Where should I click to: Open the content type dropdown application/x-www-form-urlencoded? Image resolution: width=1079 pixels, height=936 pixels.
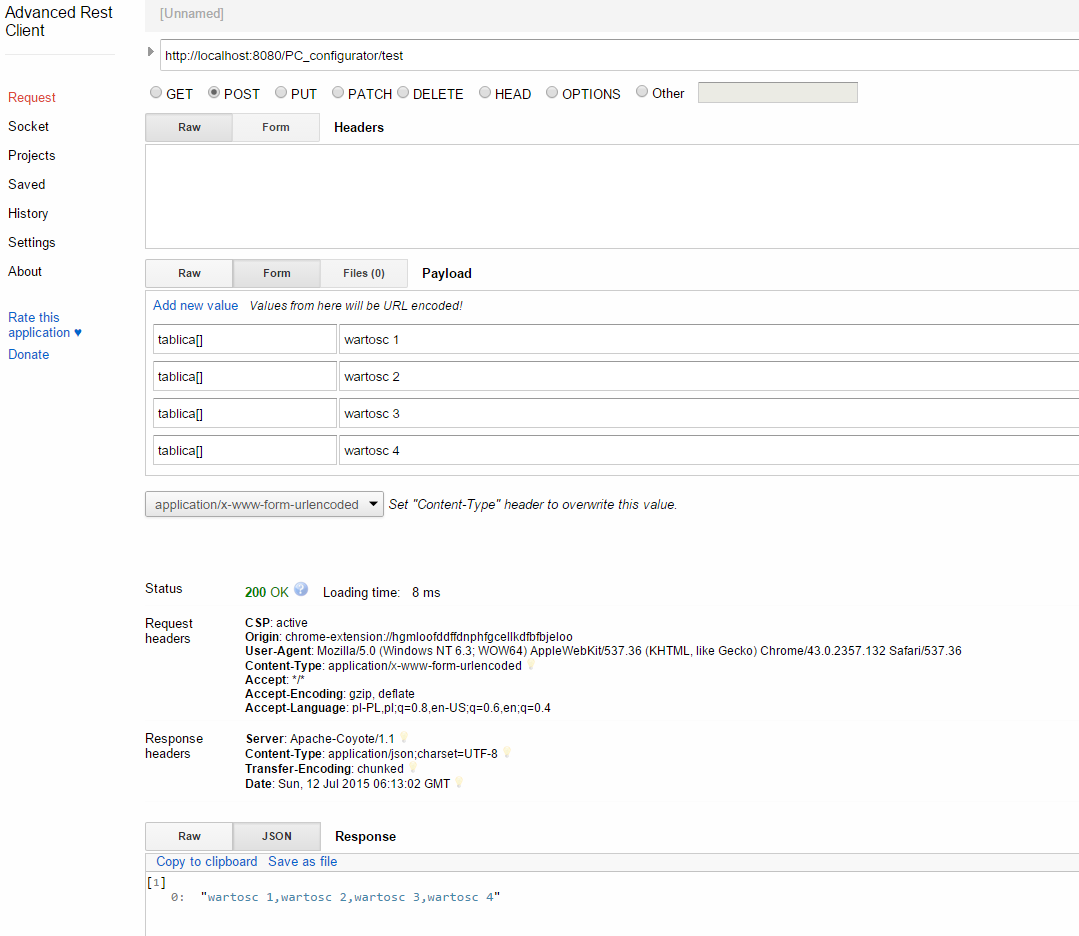coord(264,504)
